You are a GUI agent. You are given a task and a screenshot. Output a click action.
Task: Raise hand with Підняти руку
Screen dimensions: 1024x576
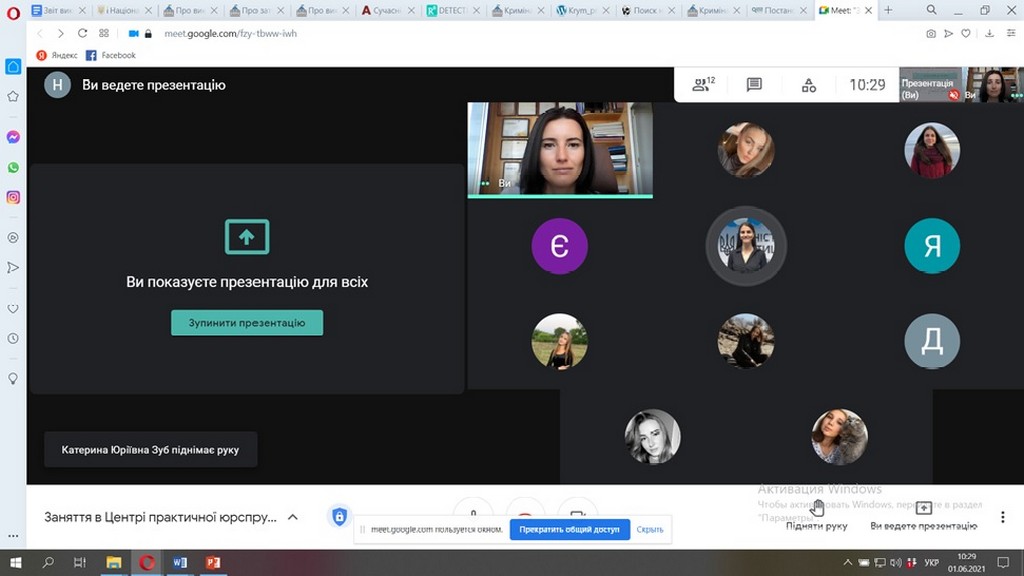click(x=817, y=515)
